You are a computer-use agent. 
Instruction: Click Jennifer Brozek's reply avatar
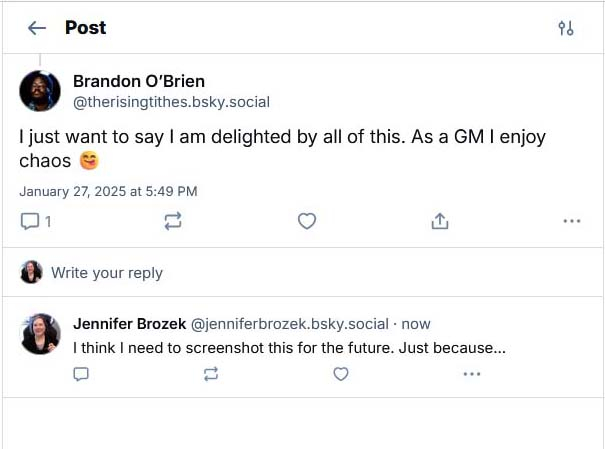click(x=41, y=334)
